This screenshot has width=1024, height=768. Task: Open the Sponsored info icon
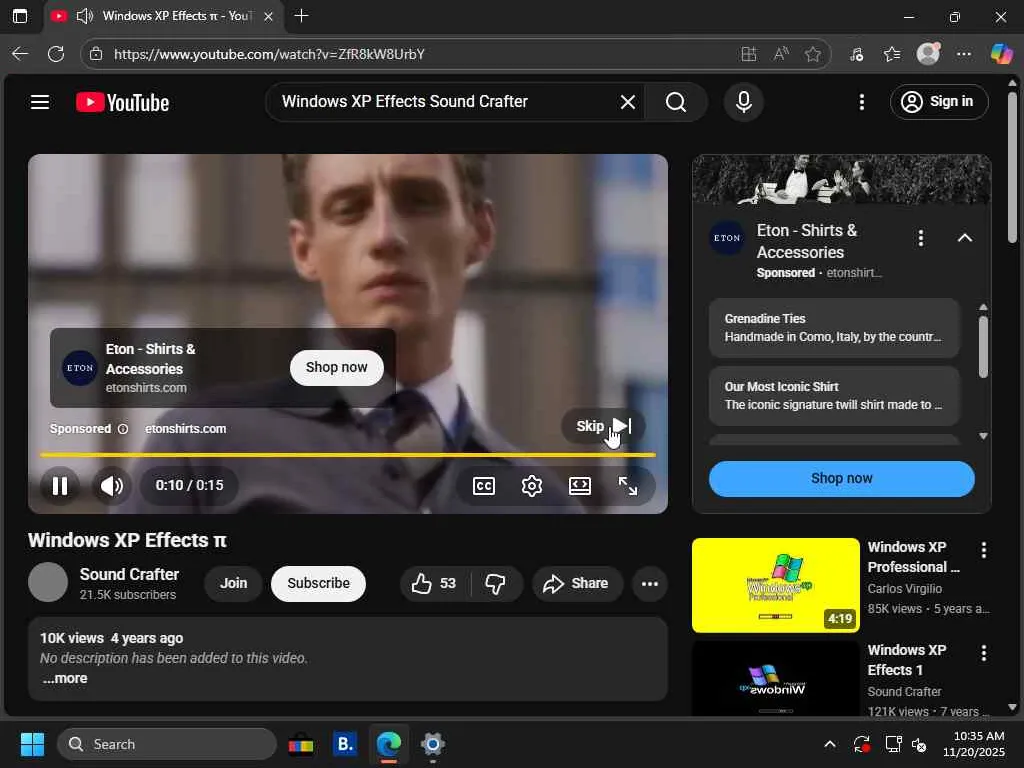coord(123,429)
